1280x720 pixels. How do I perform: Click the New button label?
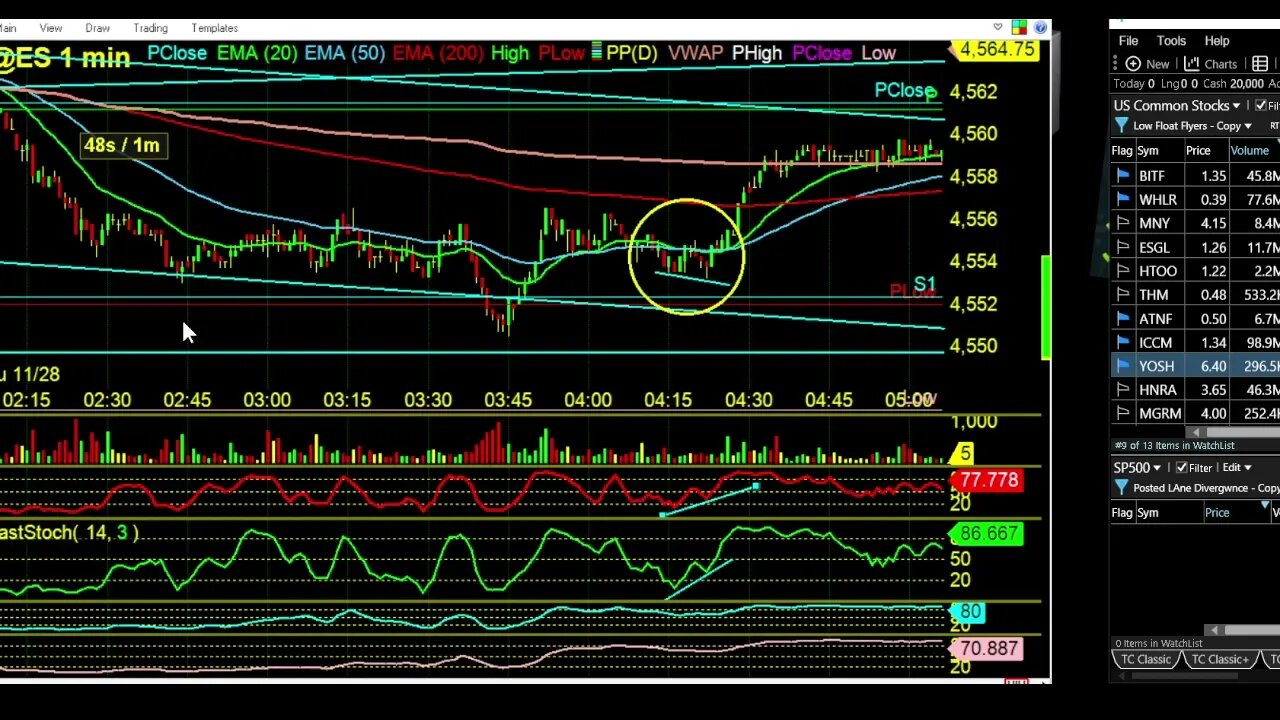pyautogui.click(x=1158, y=64)
